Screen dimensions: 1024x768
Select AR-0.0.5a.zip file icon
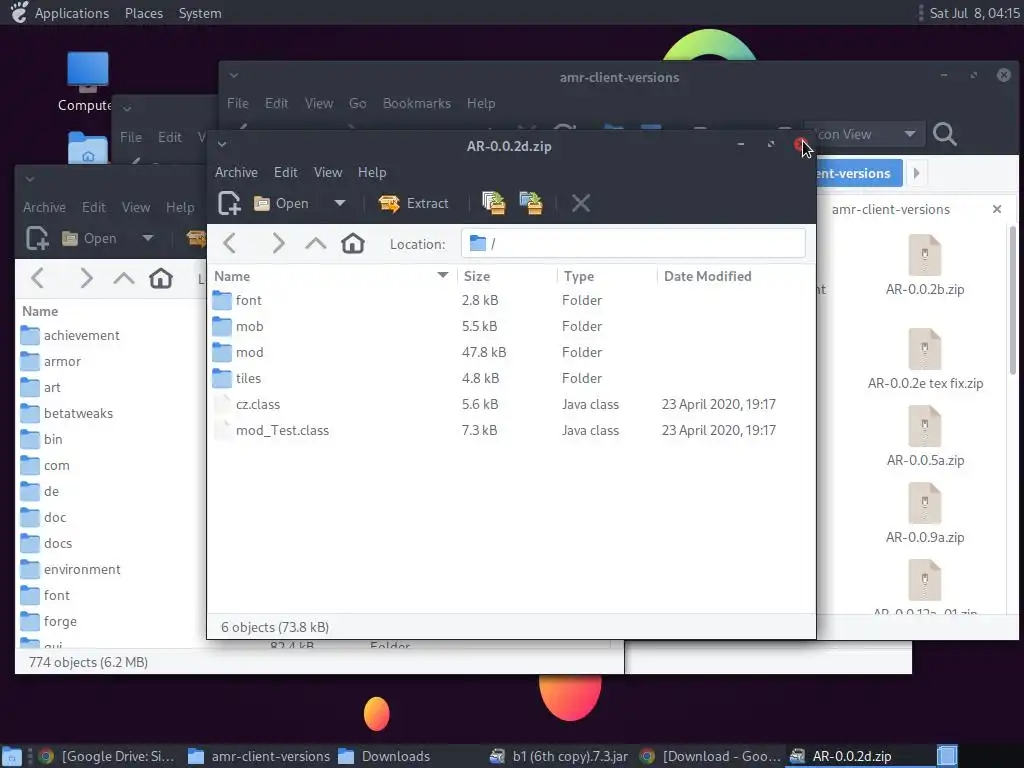[x=925, y=436]
